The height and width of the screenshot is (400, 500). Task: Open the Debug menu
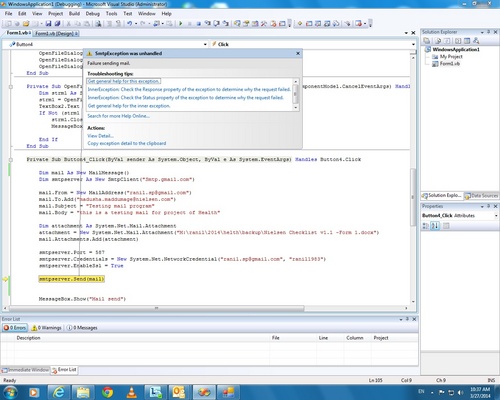[93, 14]
